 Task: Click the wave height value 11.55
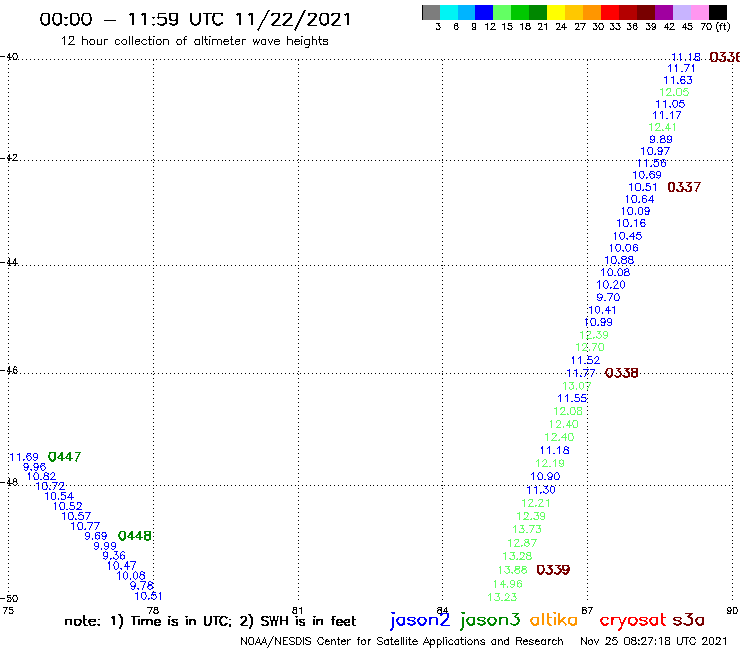572,398
